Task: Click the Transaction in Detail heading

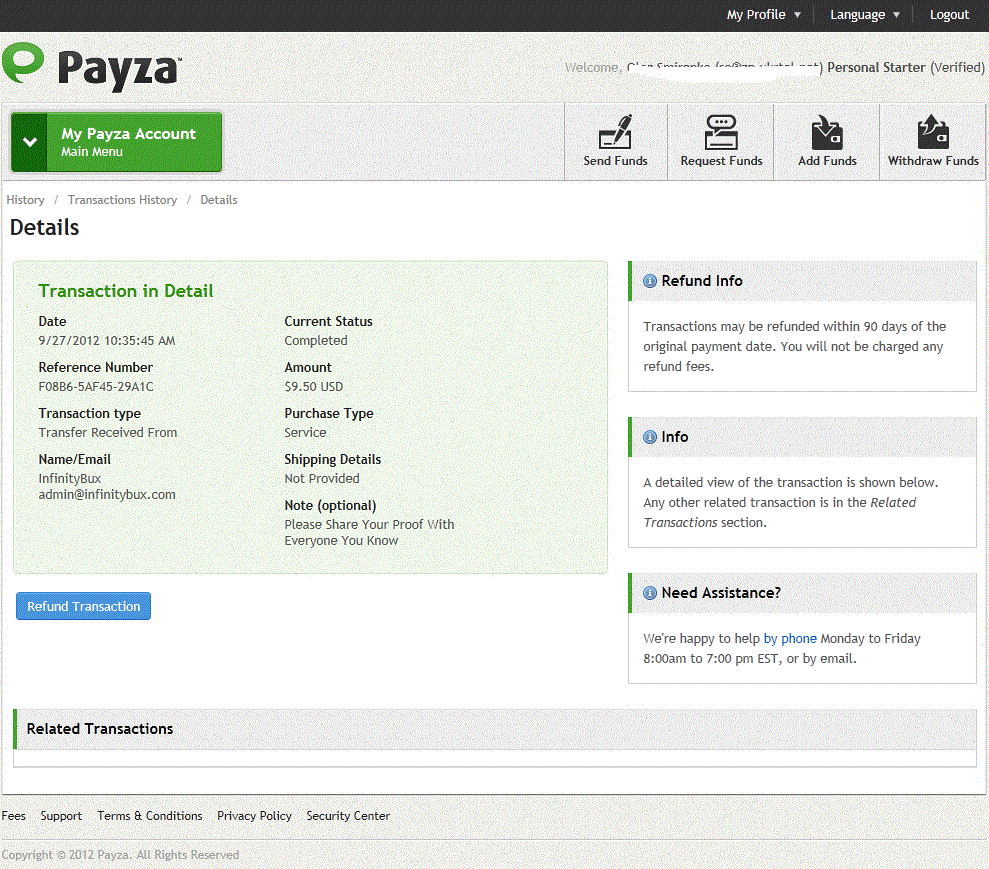Action: pyautogui.click(x=126, y=291)
